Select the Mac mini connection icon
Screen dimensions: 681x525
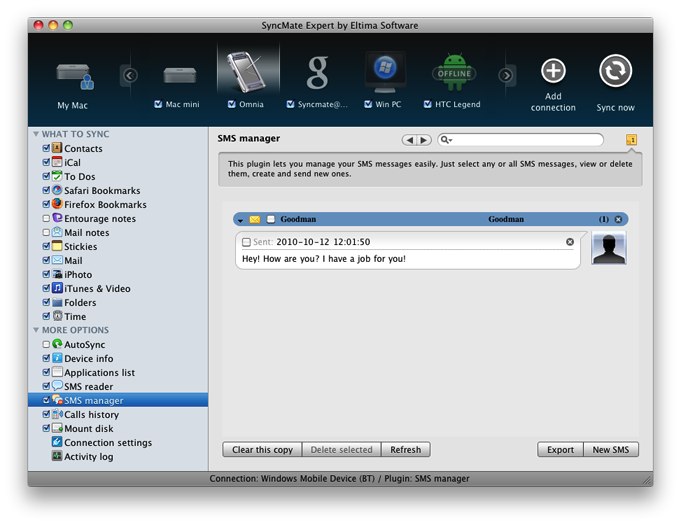click(179, 75)
